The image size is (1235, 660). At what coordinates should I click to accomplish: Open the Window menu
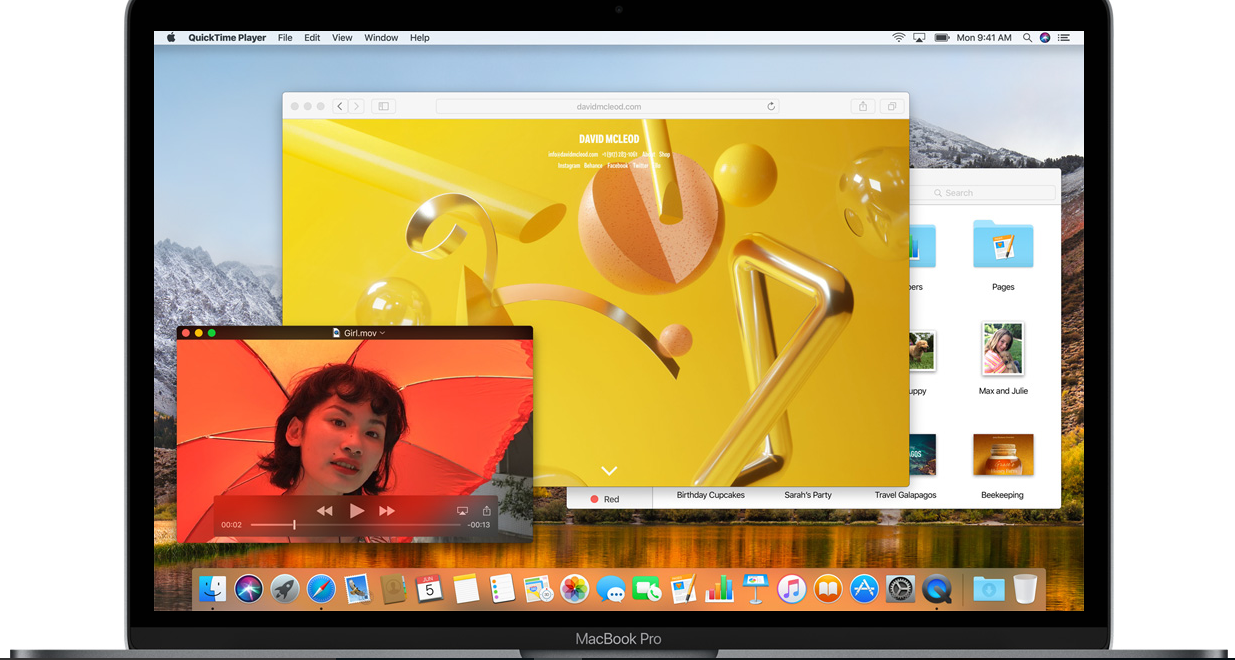(381, 38)
